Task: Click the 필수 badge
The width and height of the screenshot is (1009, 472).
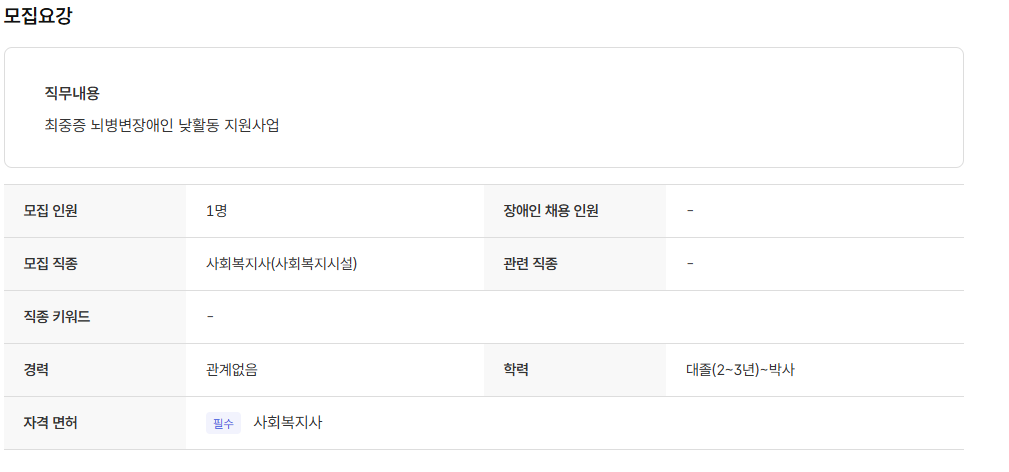Action: 223,423
